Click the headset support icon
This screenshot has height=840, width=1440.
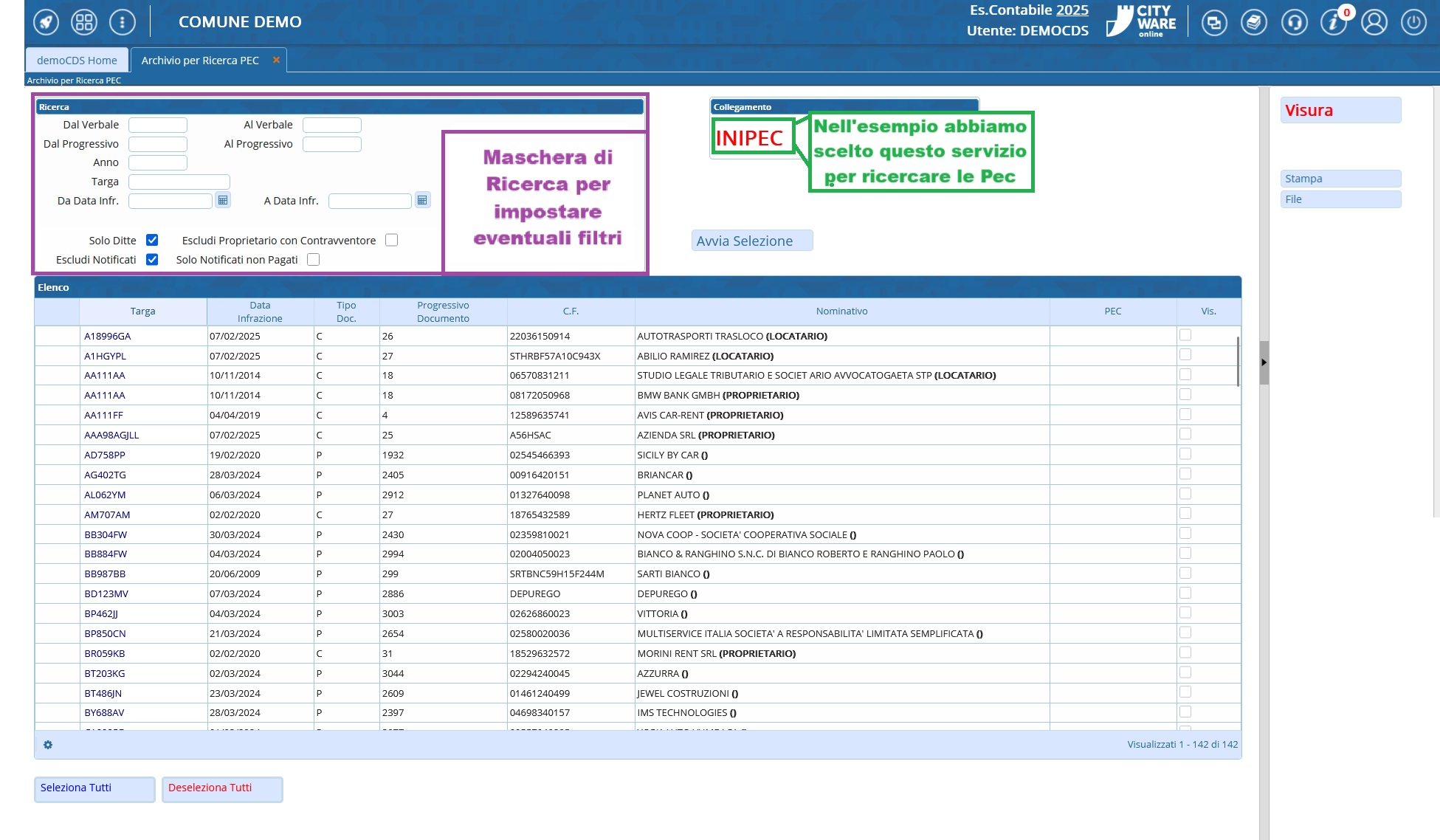[x=1295, y=22]
